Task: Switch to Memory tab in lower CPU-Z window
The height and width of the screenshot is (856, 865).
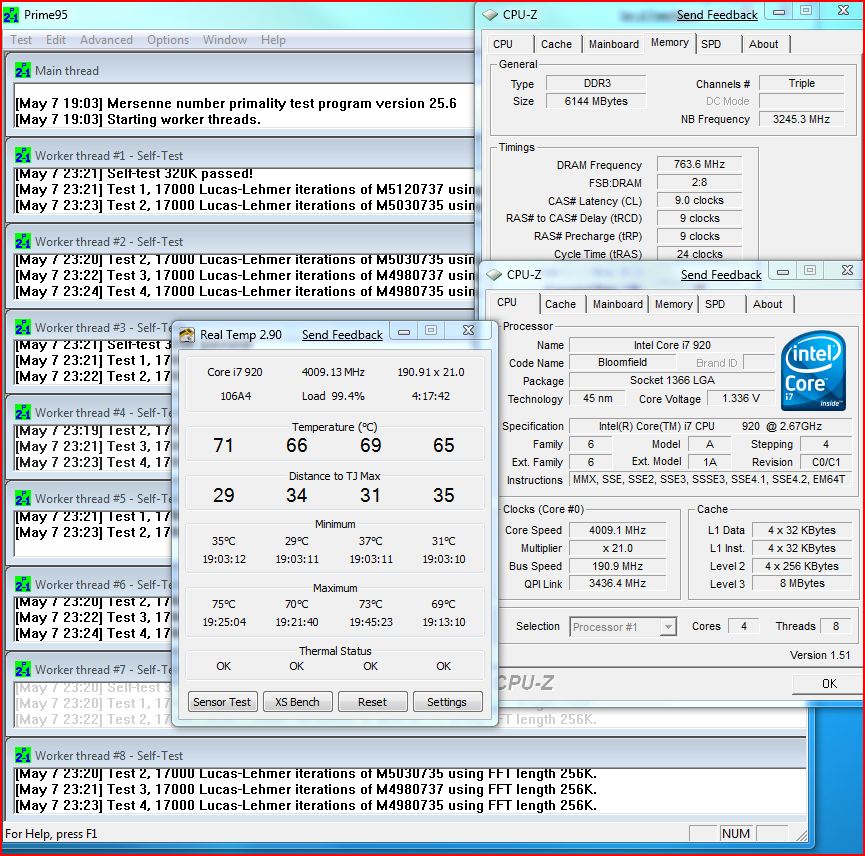Action: click(x=674, y=304)
